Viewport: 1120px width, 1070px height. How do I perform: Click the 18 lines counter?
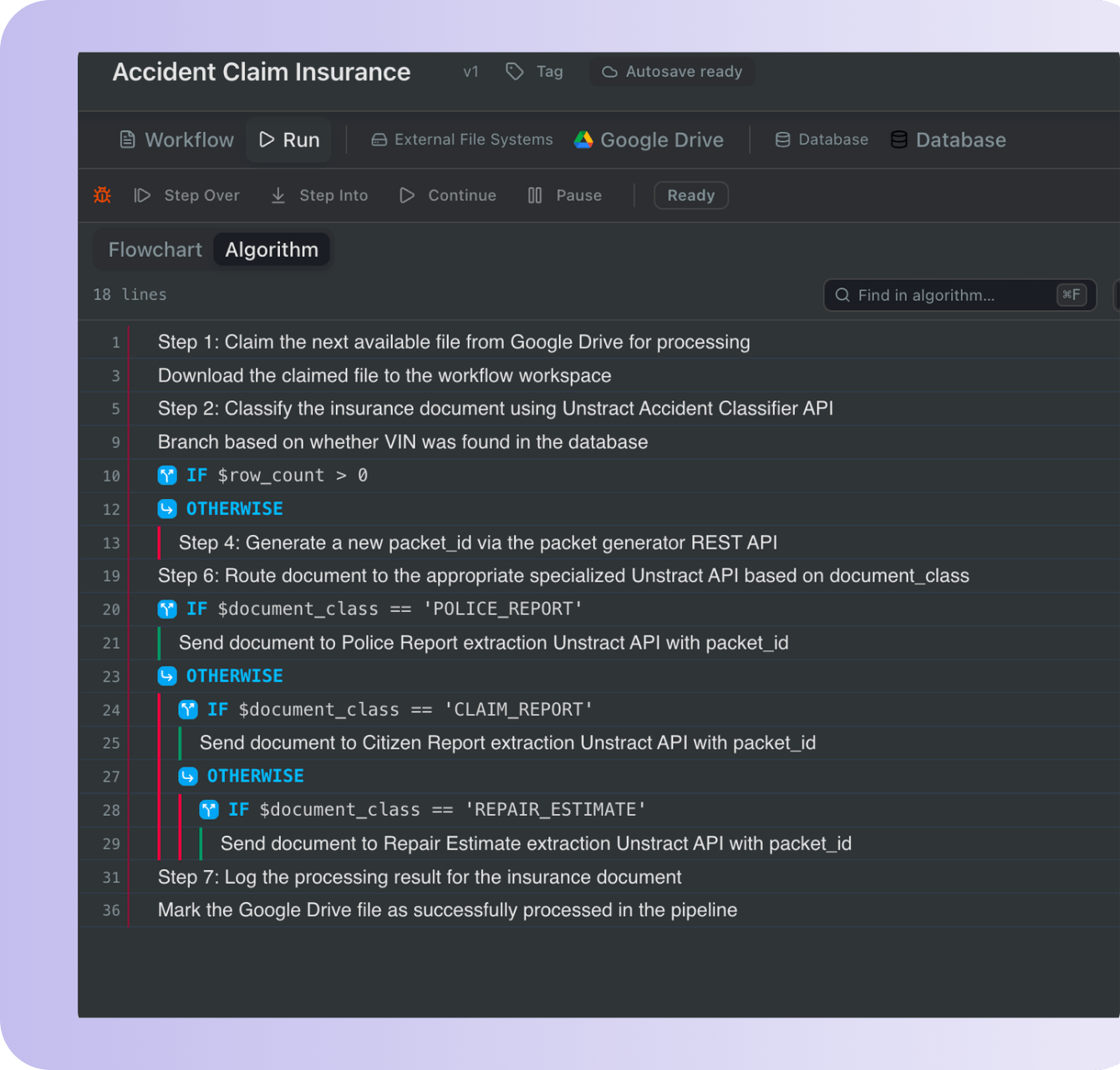tap(130, 294)
